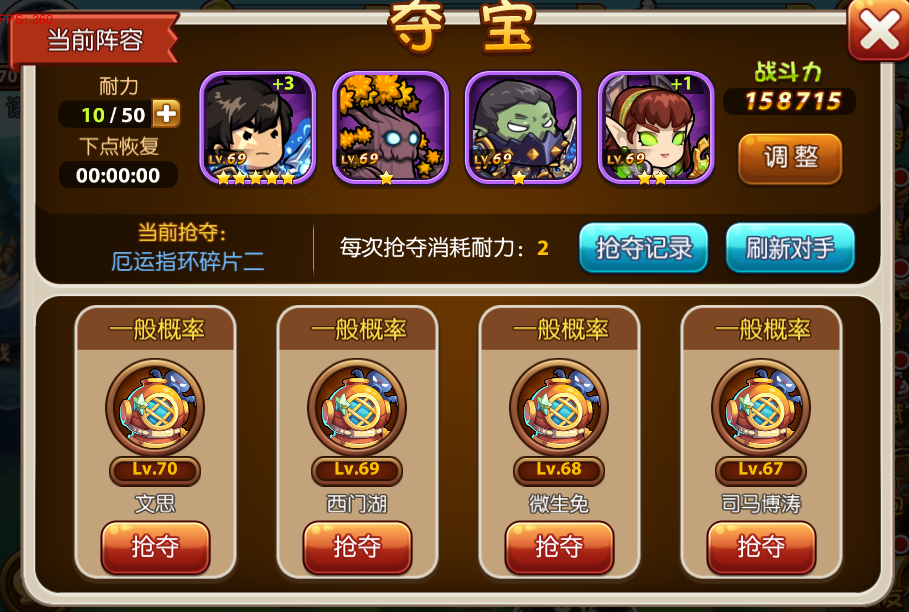Image resolution: width=909 pixels, height=612 pixels.
Task: Click the 厄运指环碎片二 fragment link
Action: [x=188, y=262]
